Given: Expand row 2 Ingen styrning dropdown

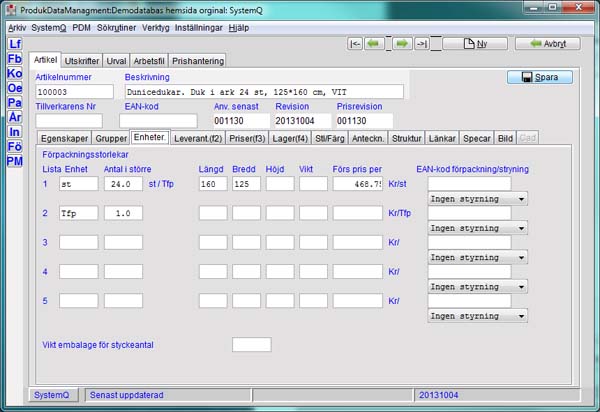Looking at the screenshot, I should (477, 228).
